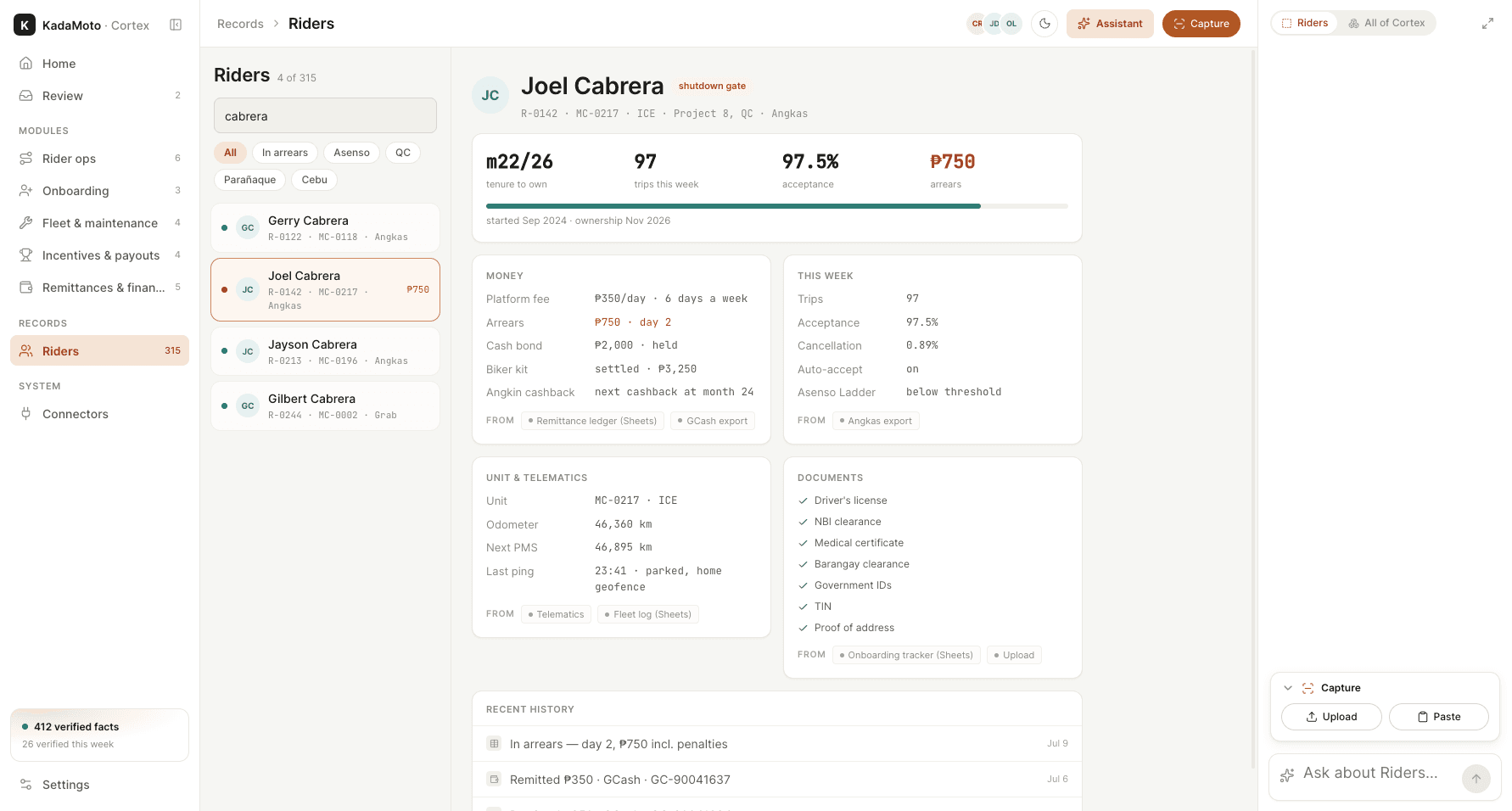The width and height of the screenshot is (1512, 811).
Task: Click the rider search field
Action: pyautogui.click(x=325, y=115)
